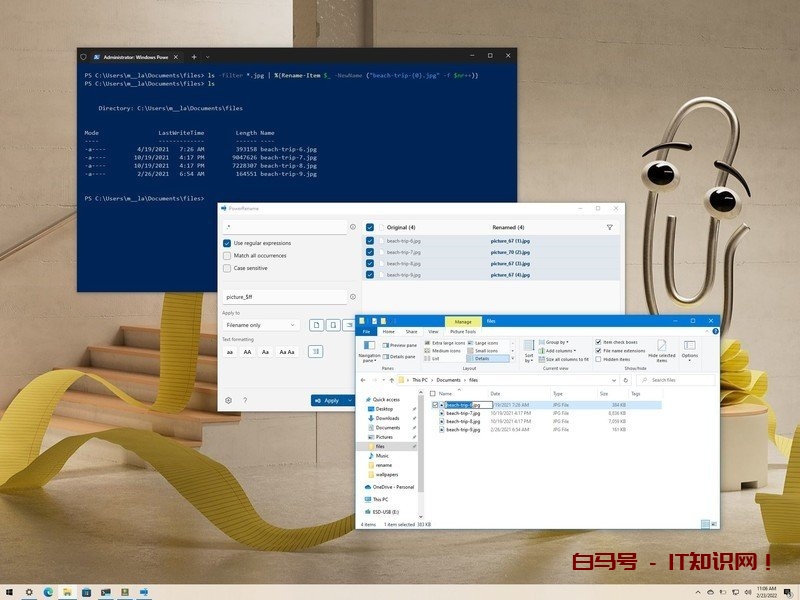Screen dimensions: 800x600
Task: Enable Match all occurrences checkbox
Action: click(227, 256)
